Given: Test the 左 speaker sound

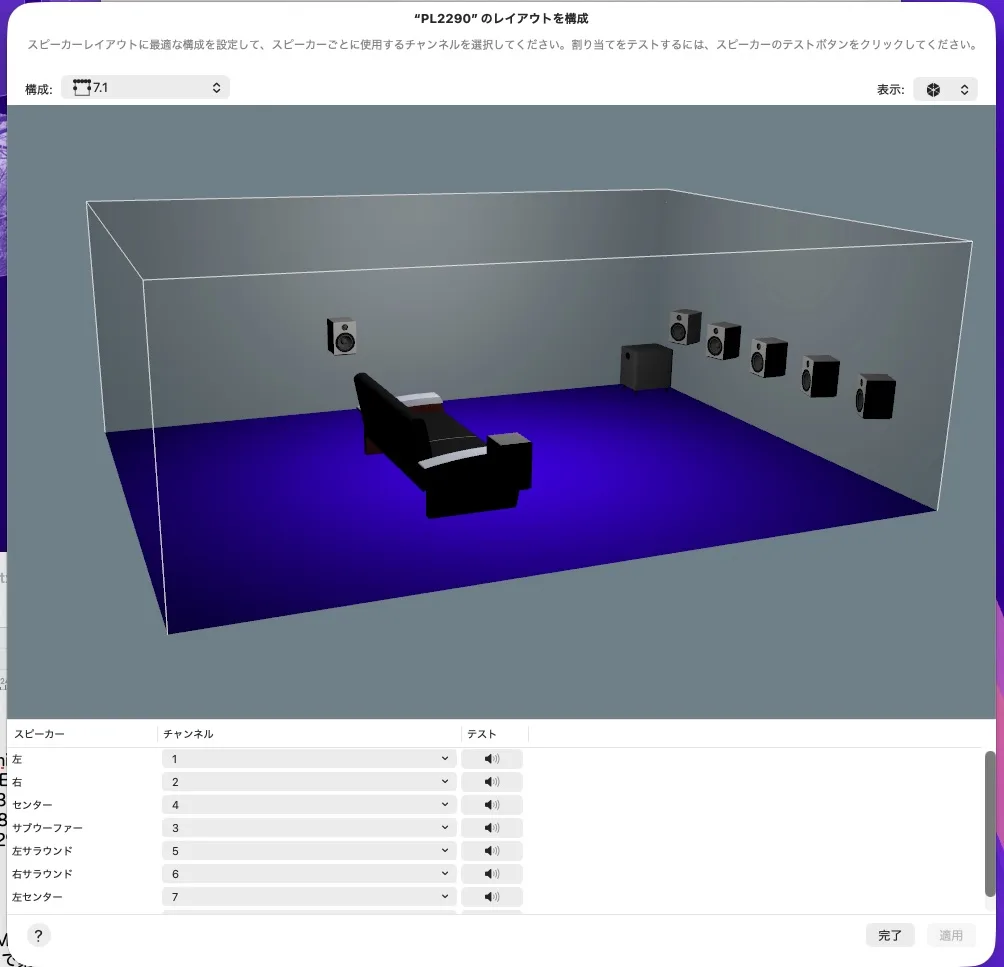Looking at the screenshot, I should (491, 759).
